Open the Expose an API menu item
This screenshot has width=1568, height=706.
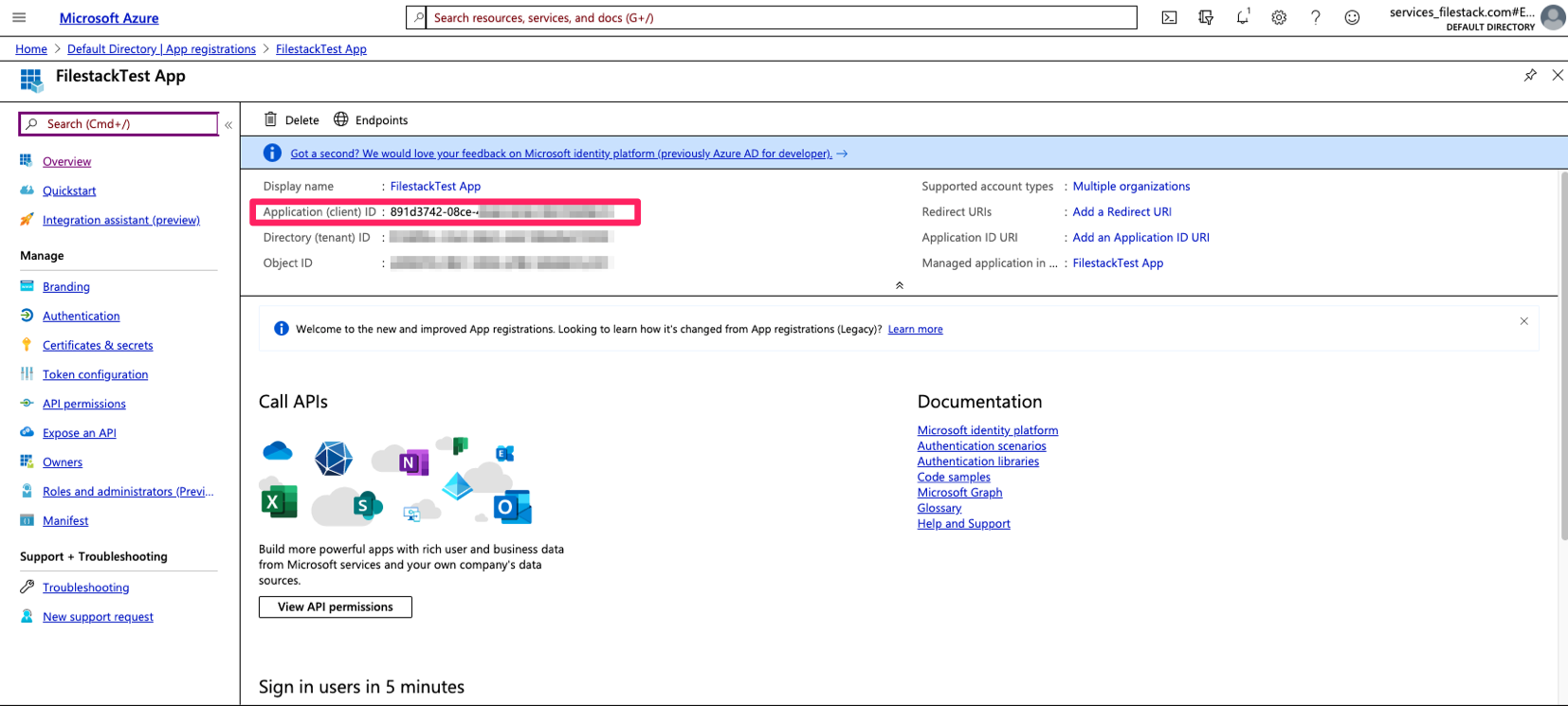[79, 432]
